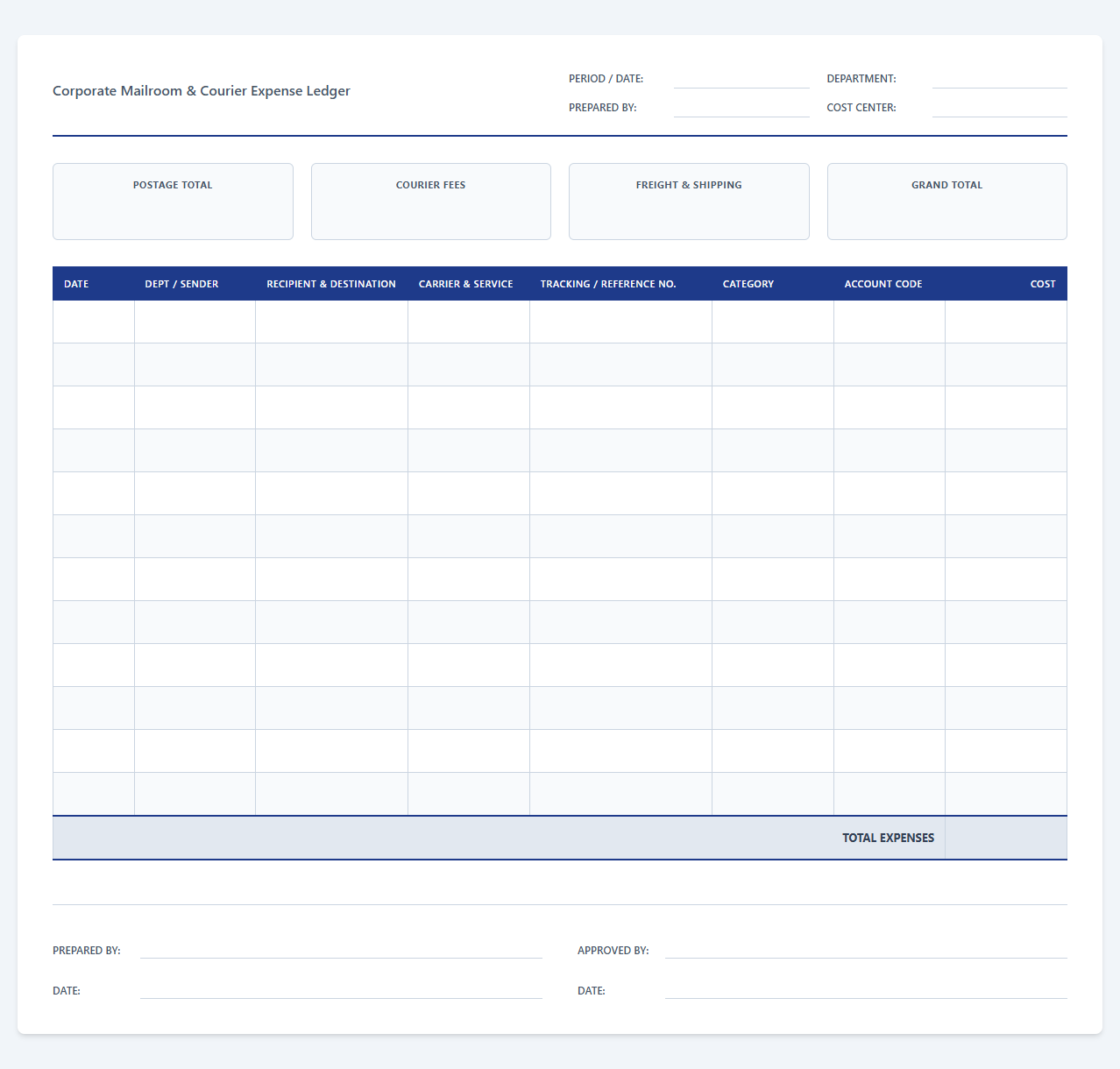Click the COST CENTER: label
This screenshot has width=1120, height=1069.
tap(861, 108)
